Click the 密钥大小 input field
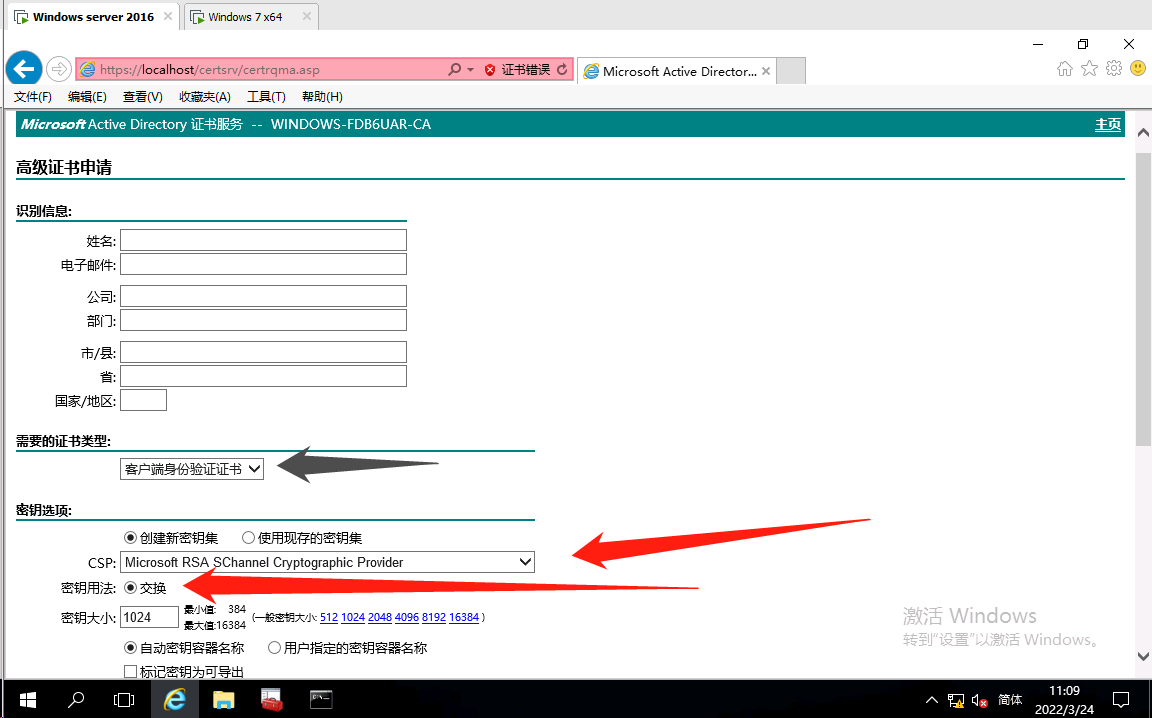This screenshot has width=1152, height=718. (149, 617)
